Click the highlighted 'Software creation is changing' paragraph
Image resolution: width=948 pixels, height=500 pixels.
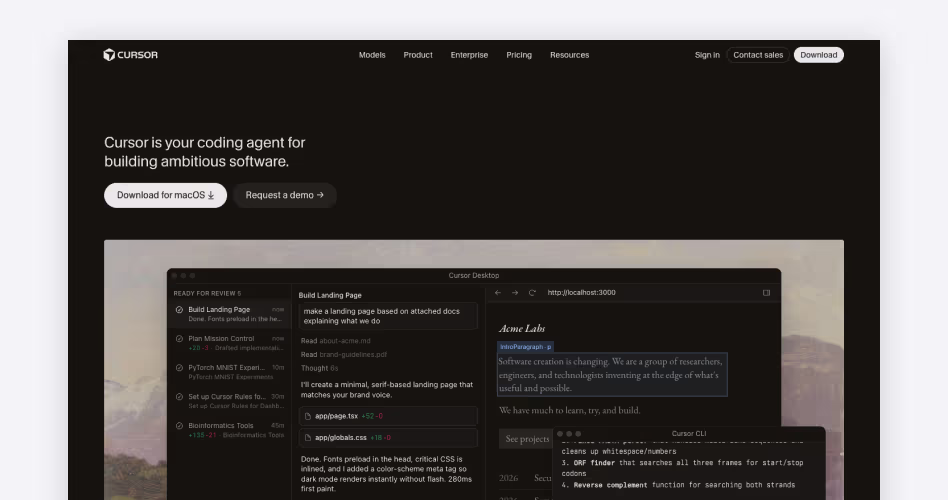612,375
